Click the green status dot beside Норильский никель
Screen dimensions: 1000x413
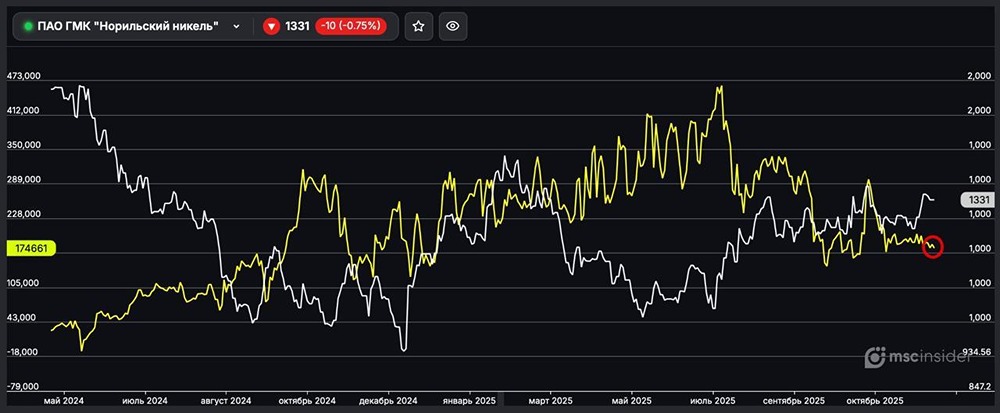coord(28,26)
